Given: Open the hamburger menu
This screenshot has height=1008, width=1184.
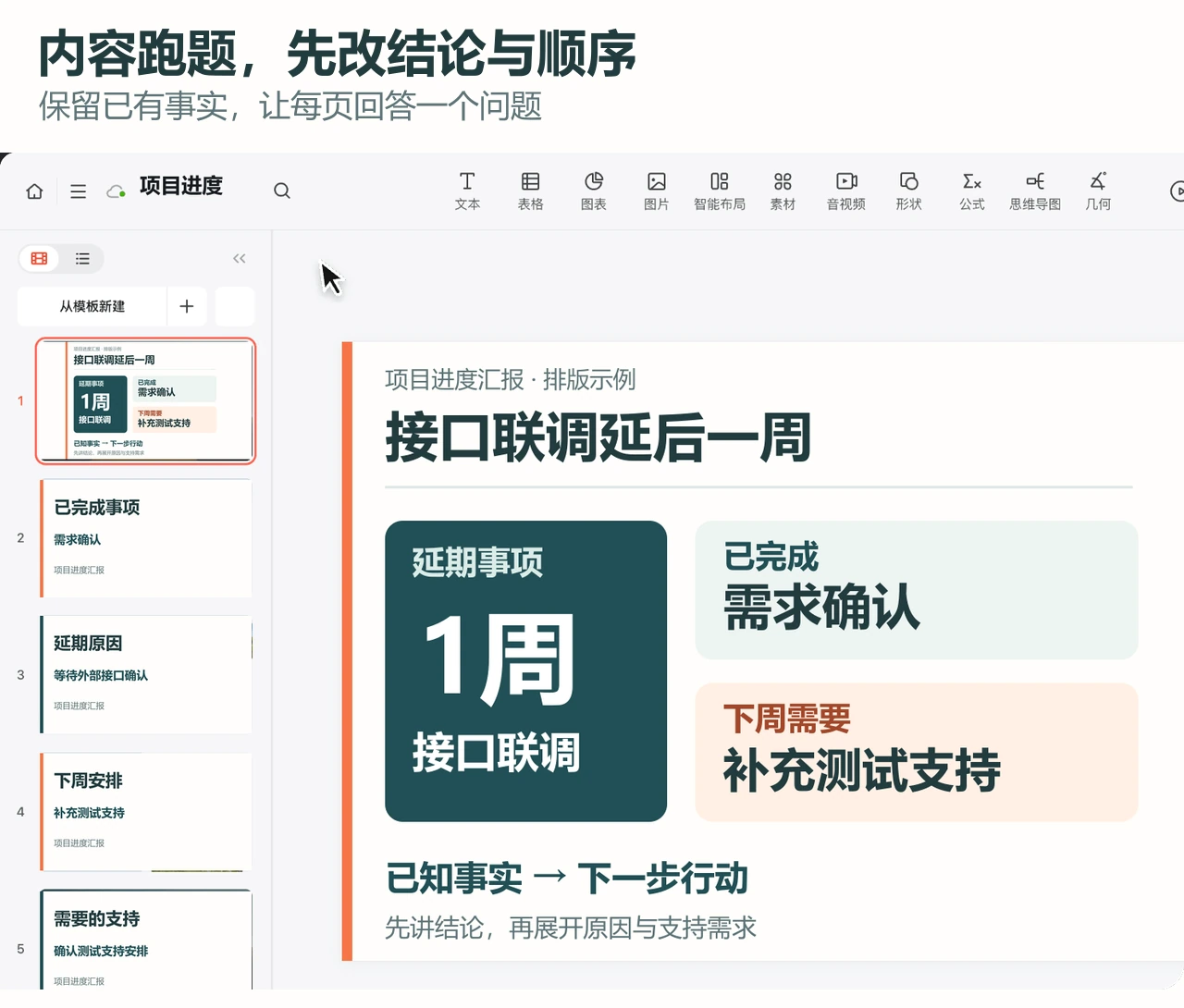Looking at the screenshot, I should [x=79, y=191].
